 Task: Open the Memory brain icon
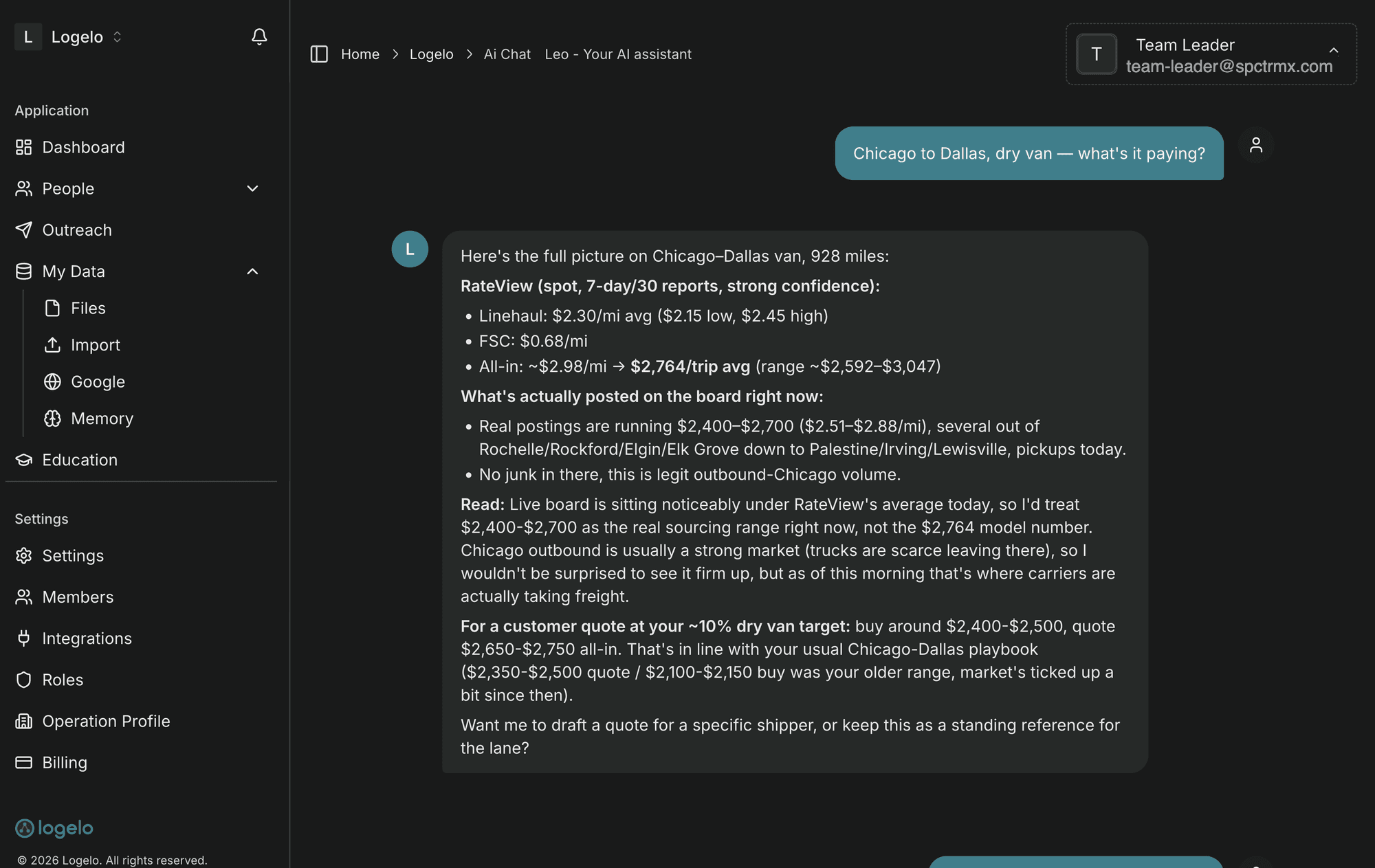[x=53, y=419]
